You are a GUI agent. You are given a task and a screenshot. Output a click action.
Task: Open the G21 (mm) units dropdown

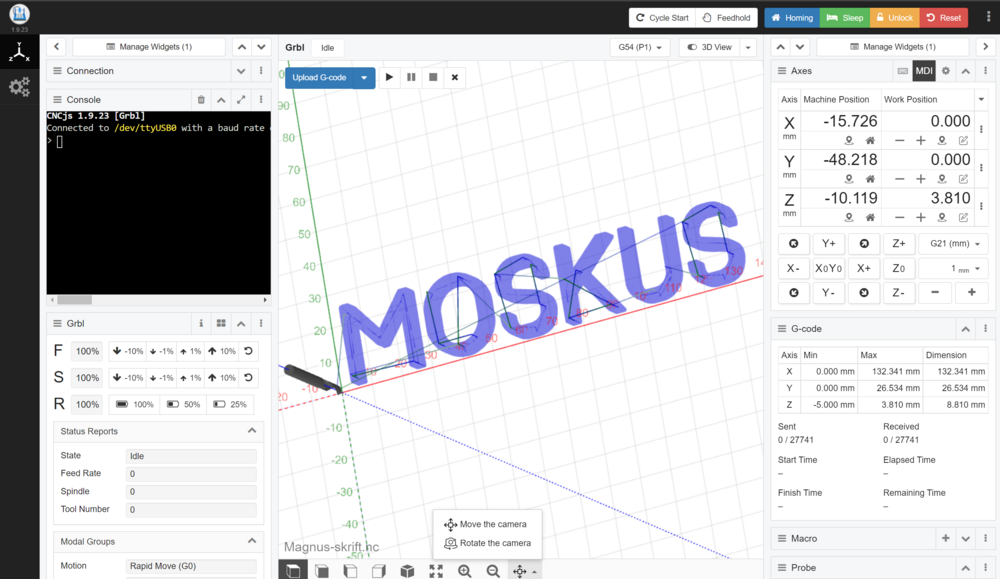tap(953, 244)
